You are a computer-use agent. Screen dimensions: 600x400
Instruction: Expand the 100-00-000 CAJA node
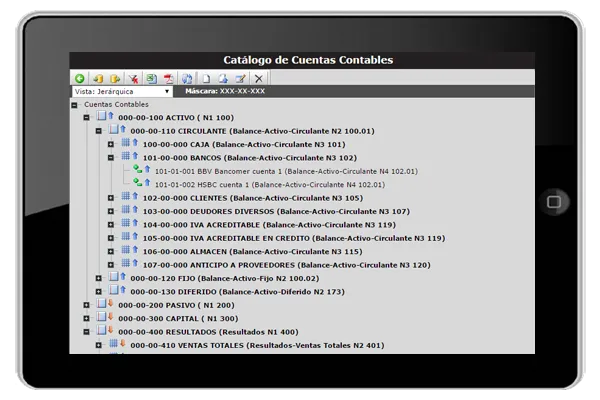click(111, 144)
